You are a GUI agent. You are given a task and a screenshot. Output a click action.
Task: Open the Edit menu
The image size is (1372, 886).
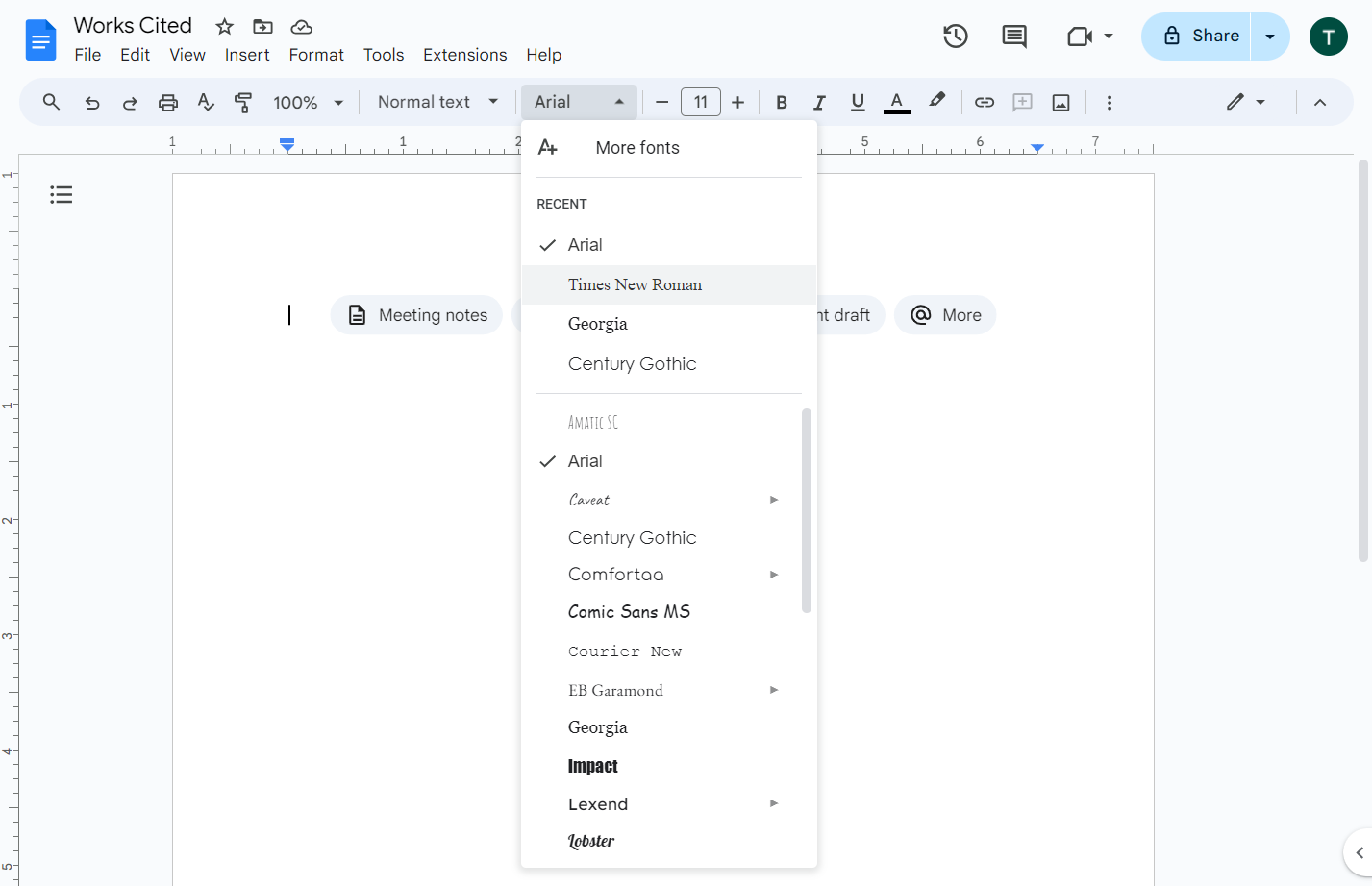click(x=135, y=55)
